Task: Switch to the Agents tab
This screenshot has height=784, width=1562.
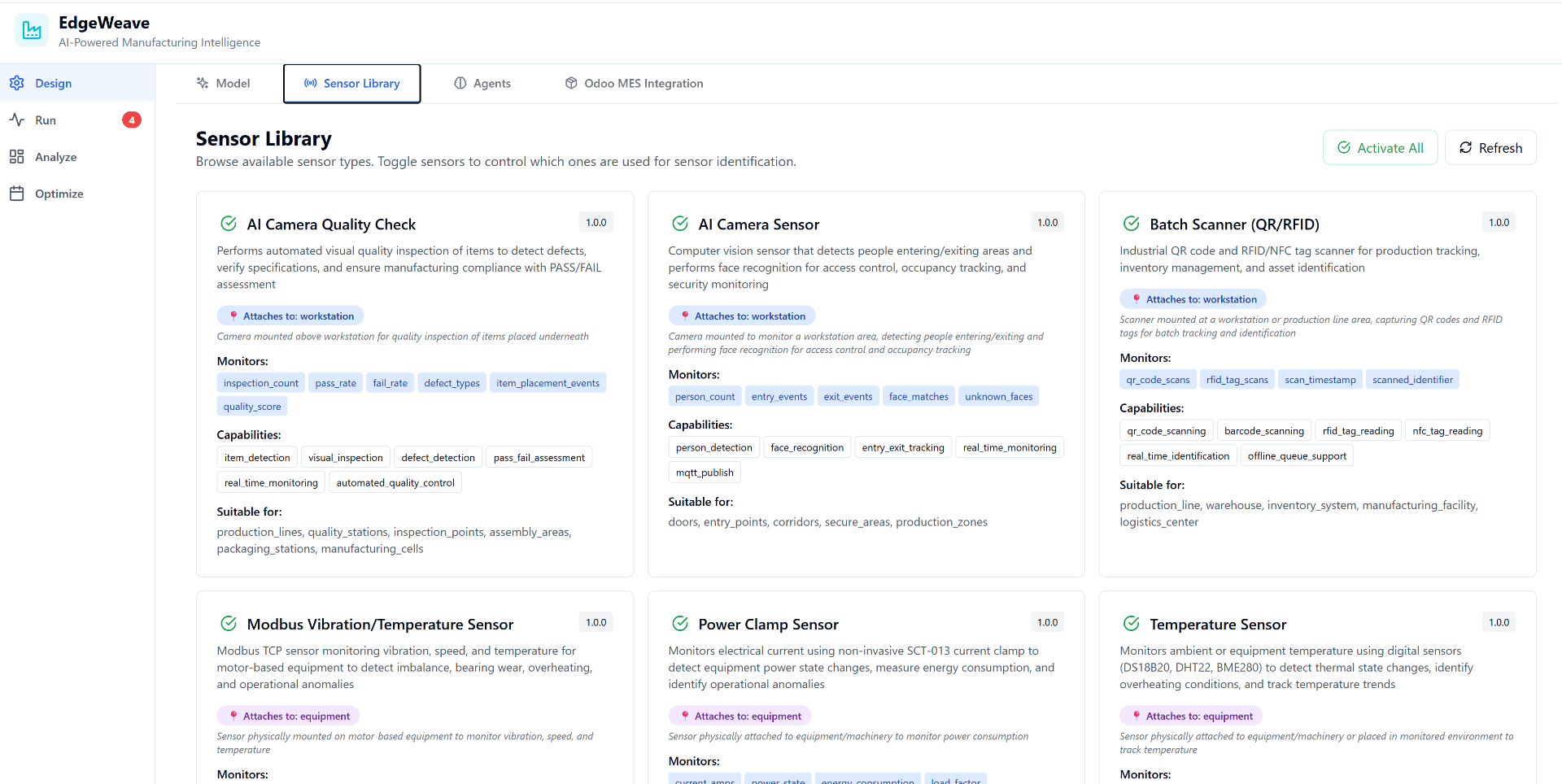Action: point(482,83)
